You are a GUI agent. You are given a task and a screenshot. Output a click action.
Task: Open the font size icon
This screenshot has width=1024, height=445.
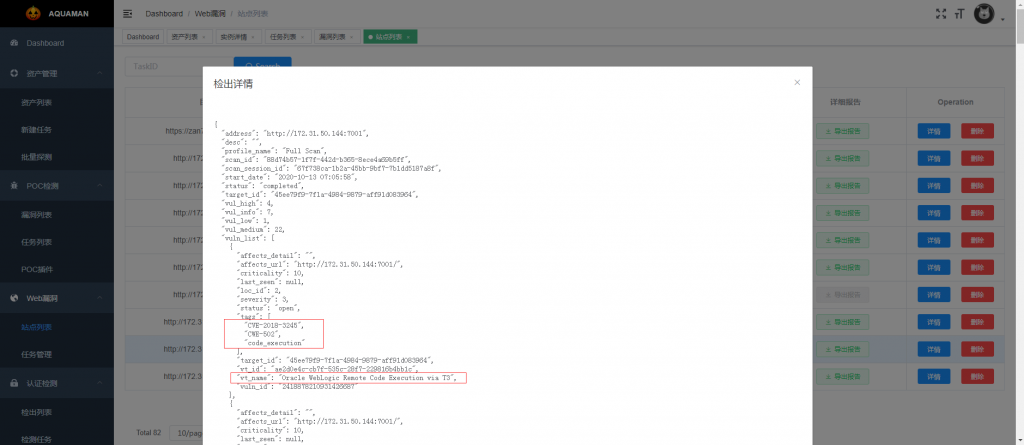tap(959, 14)
